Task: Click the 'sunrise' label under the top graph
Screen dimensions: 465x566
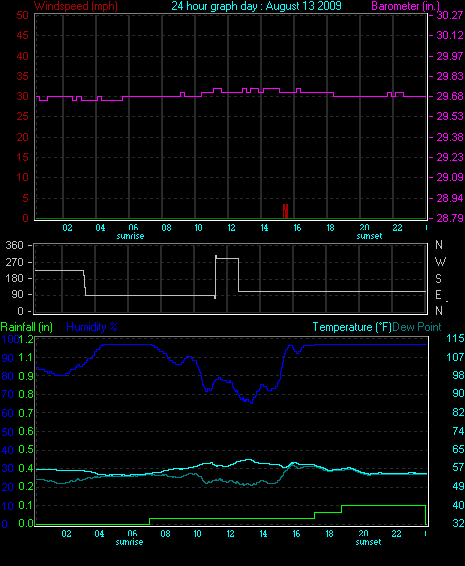Action: (130, 236)
